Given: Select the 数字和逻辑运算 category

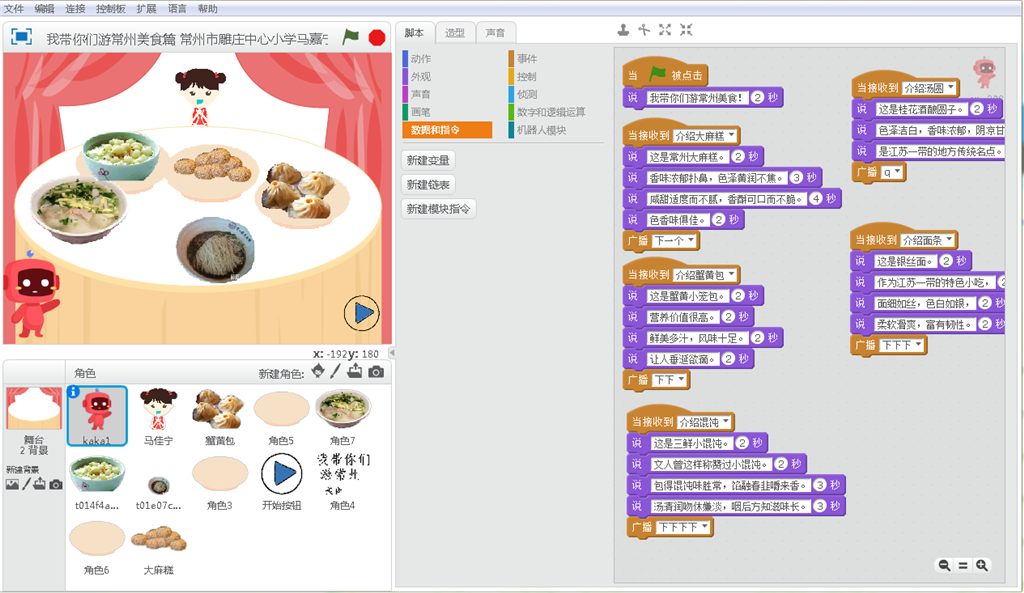Looking at the screenshot, I should click(x=551, y=112).
